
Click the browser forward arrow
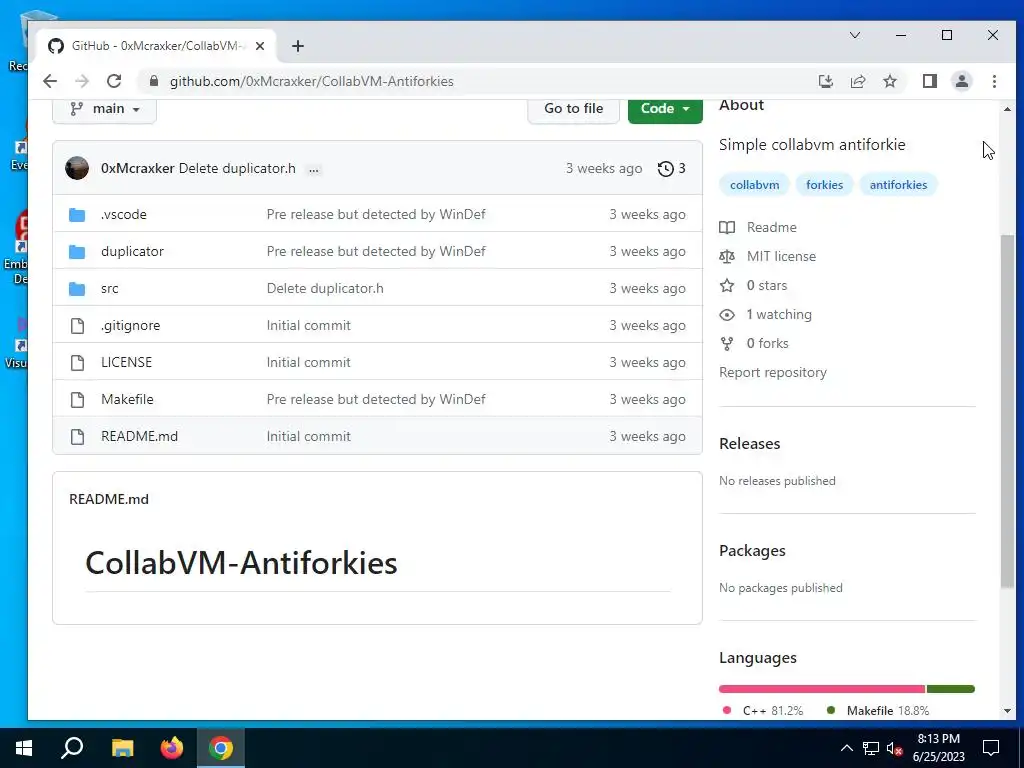click(82, 81)
